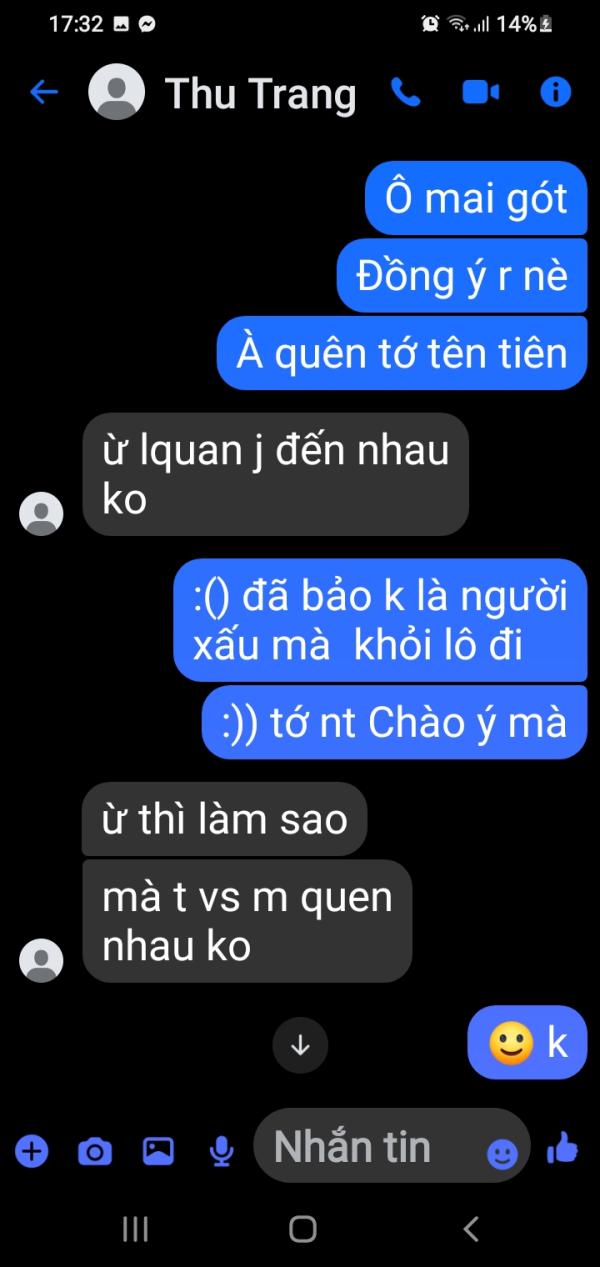Open Android recent apps
Screen dimensions: 600x1267
point(135,1229)
